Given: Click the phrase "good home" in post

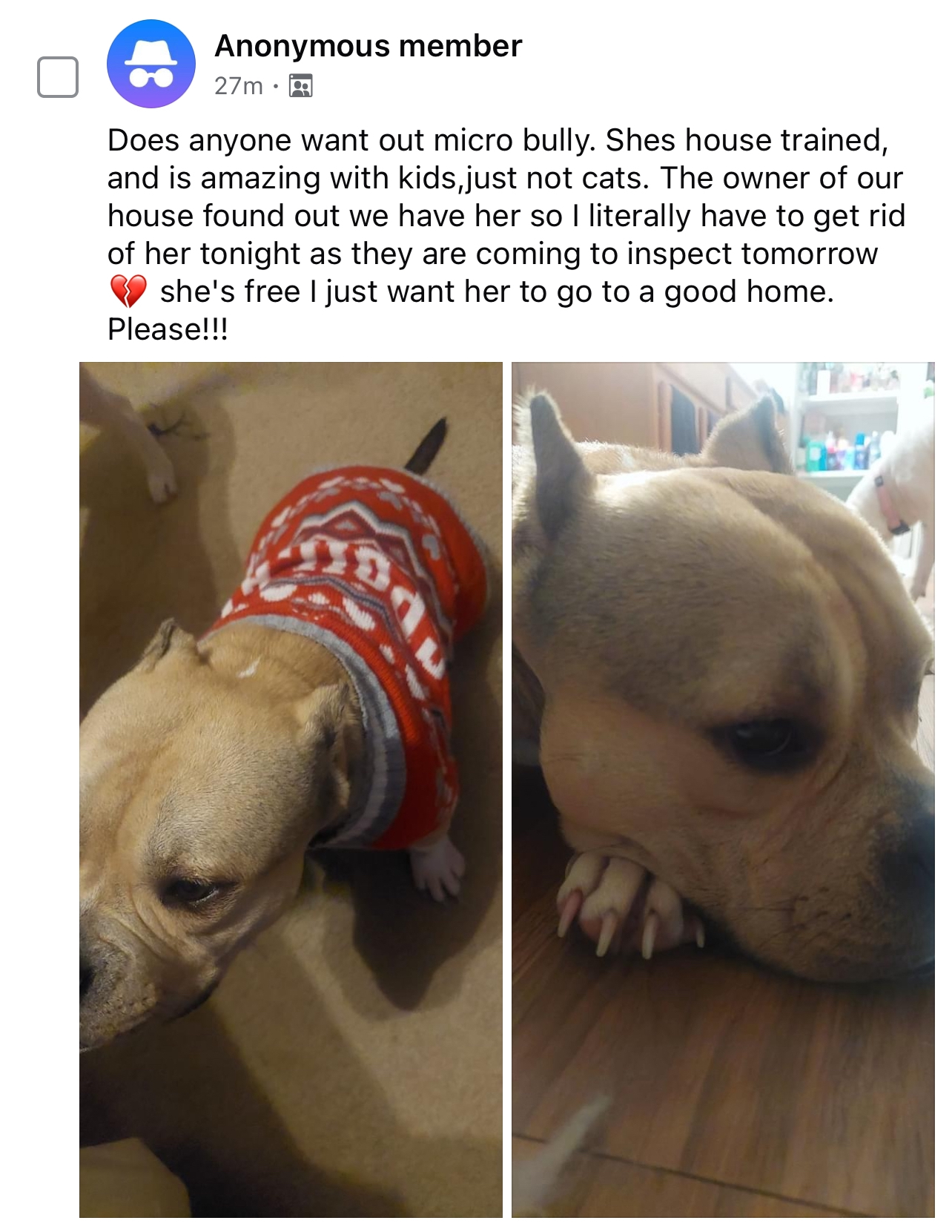Looking at the screenshot, I should coord(745,291).
